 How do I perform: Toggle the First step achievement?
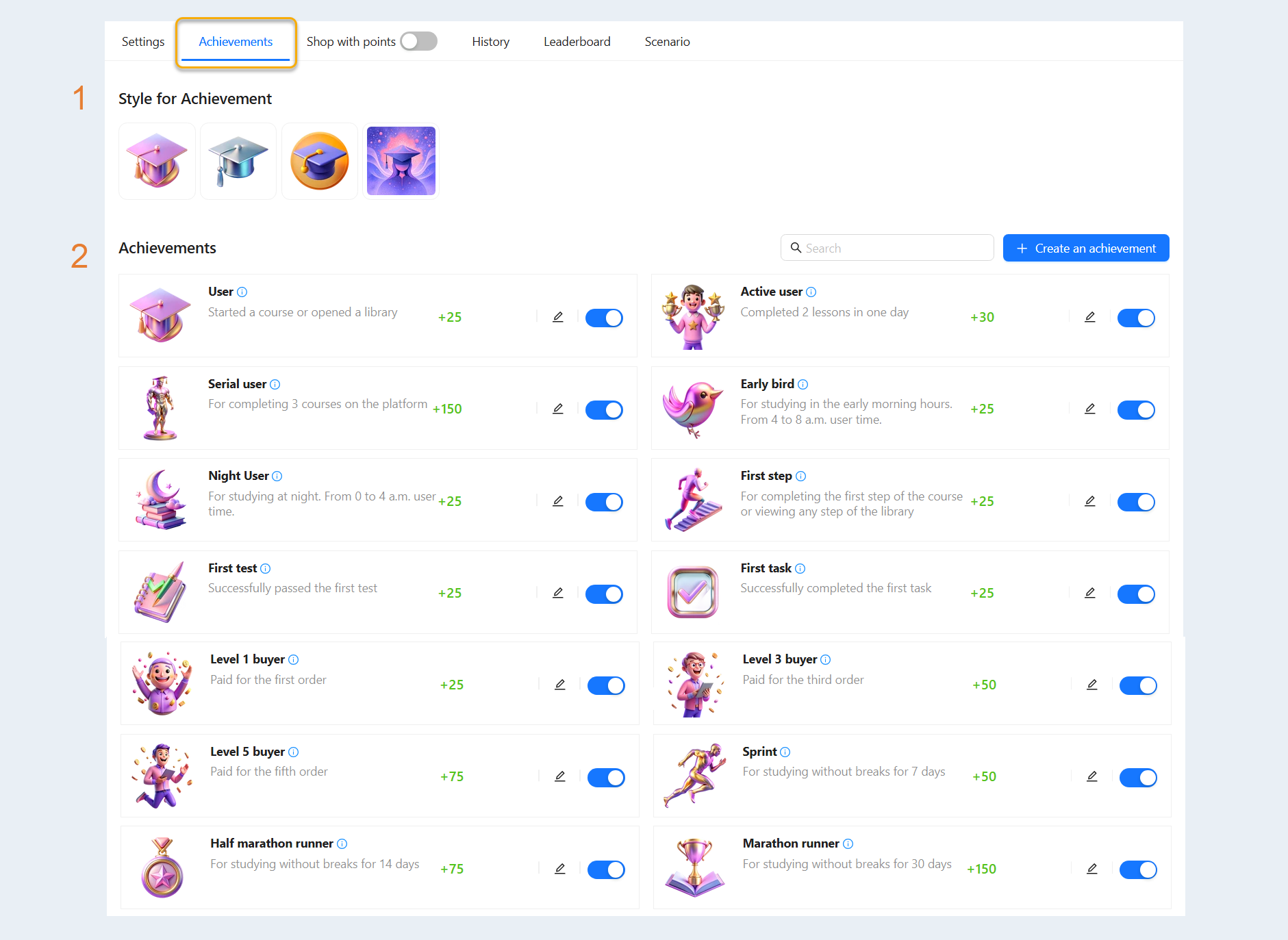click(x=1136, y=502)
